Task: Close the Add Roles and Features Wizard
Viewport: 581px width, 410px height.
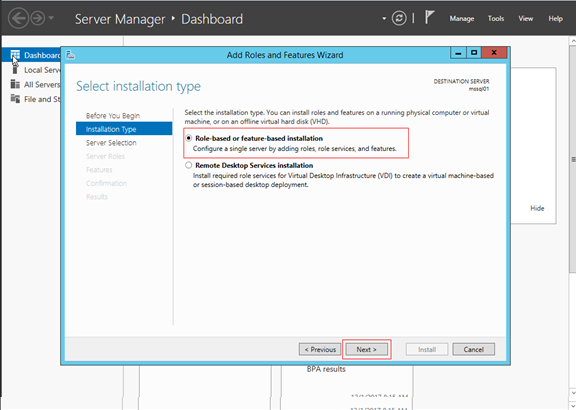Action: coord(494,53)
